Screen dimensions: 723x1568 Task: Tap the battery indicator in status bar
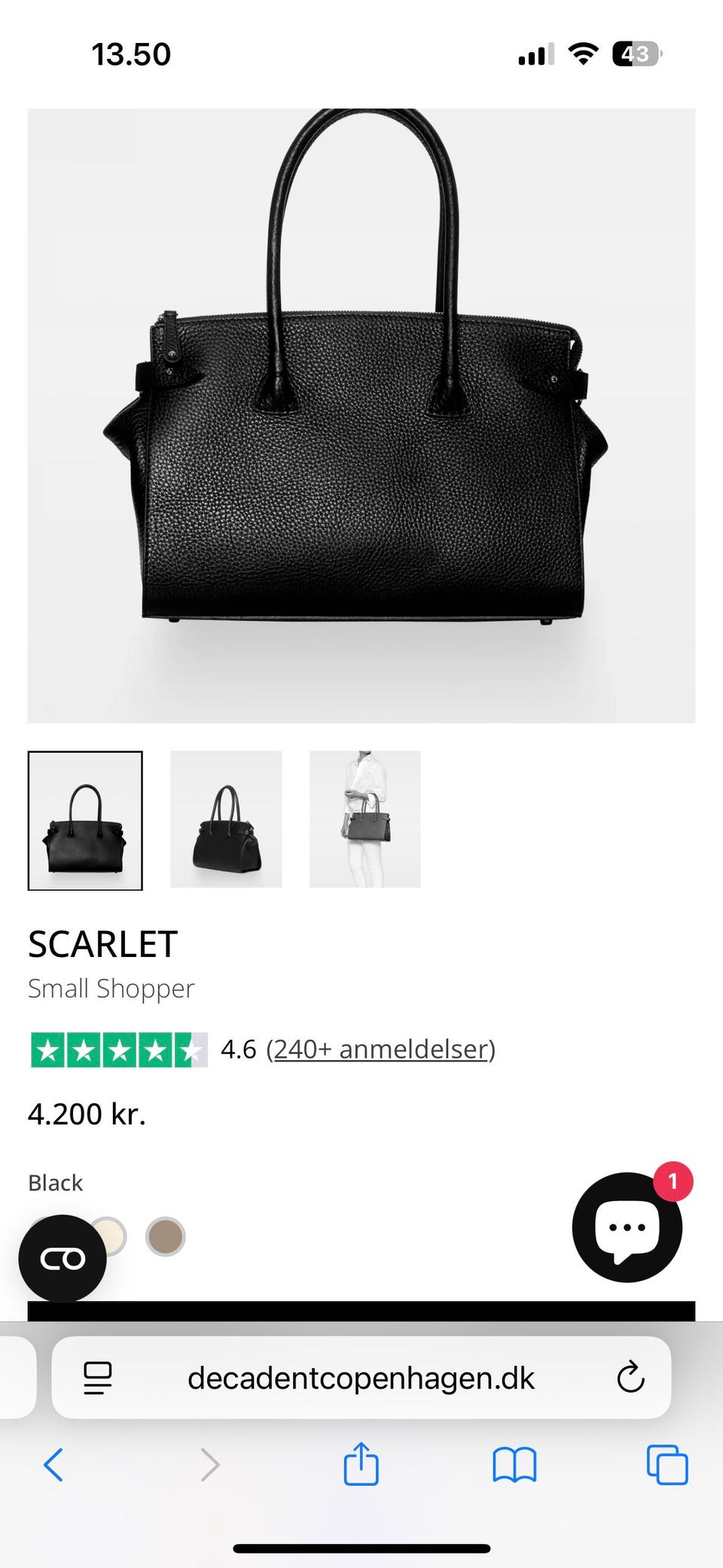tap(637, 54)
